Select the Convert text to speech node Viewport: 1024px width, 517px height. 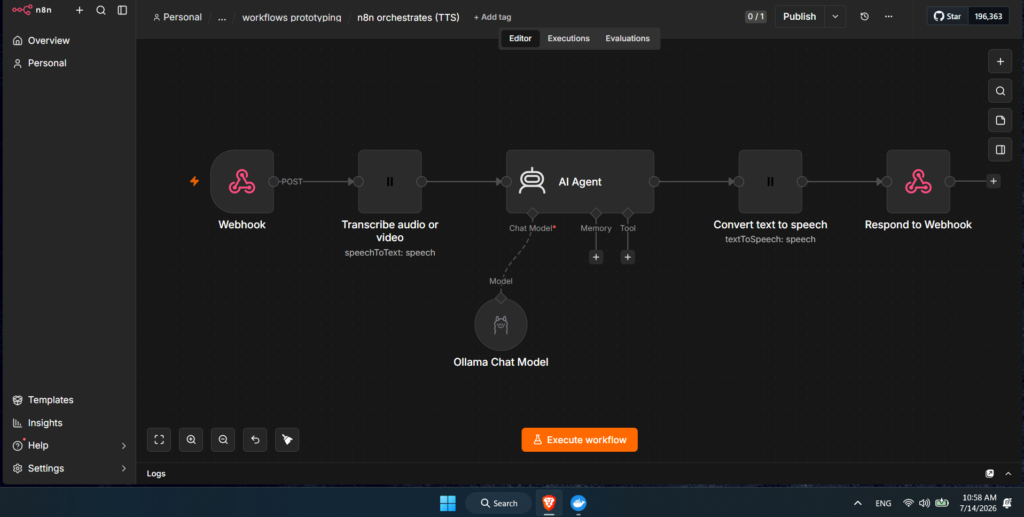770,181
